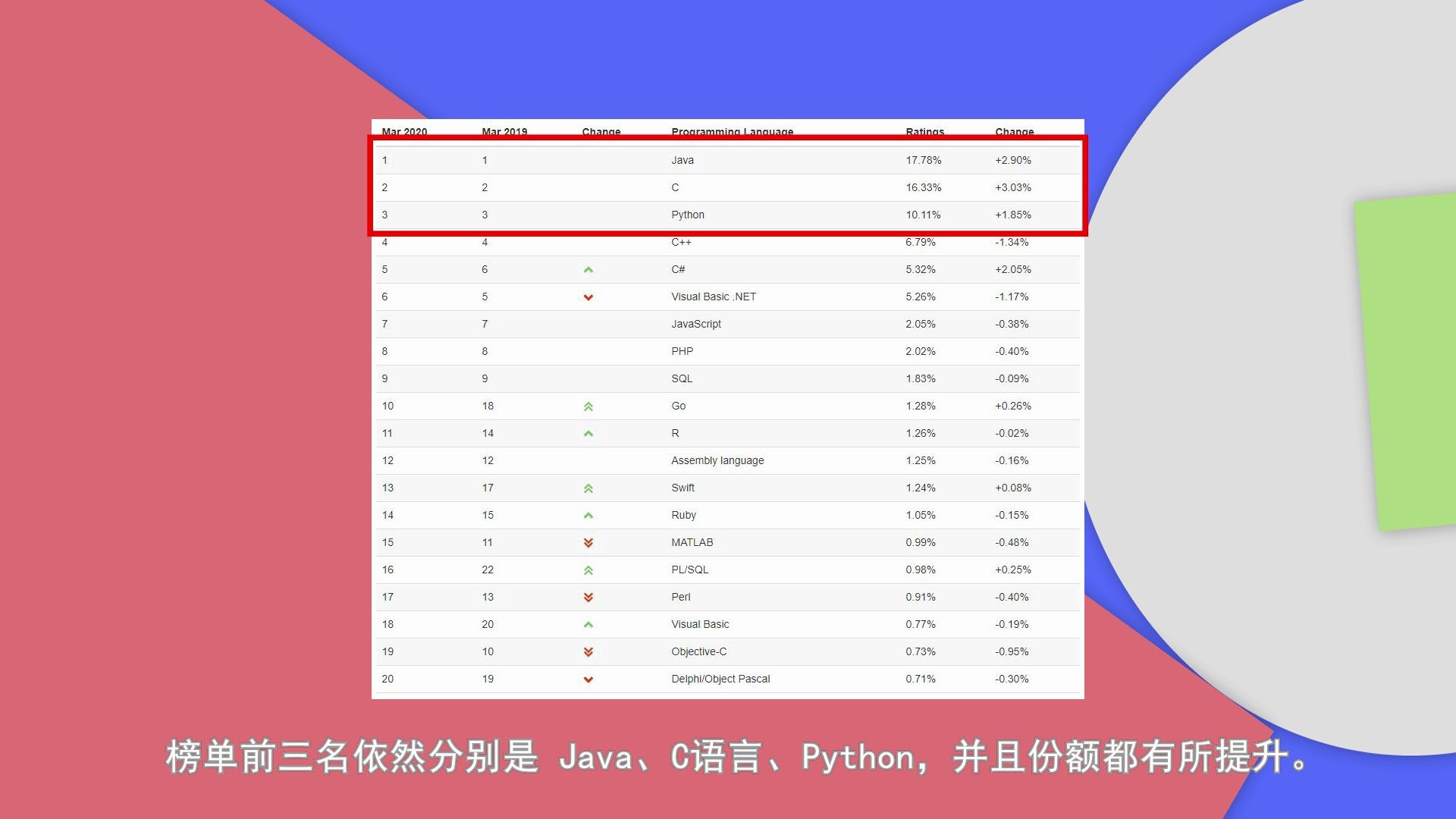The width and height of the screenshot is (1456, 819).
Task: Click the Assembly language entry
Action: pyautogui.click(x=717, y=460)
